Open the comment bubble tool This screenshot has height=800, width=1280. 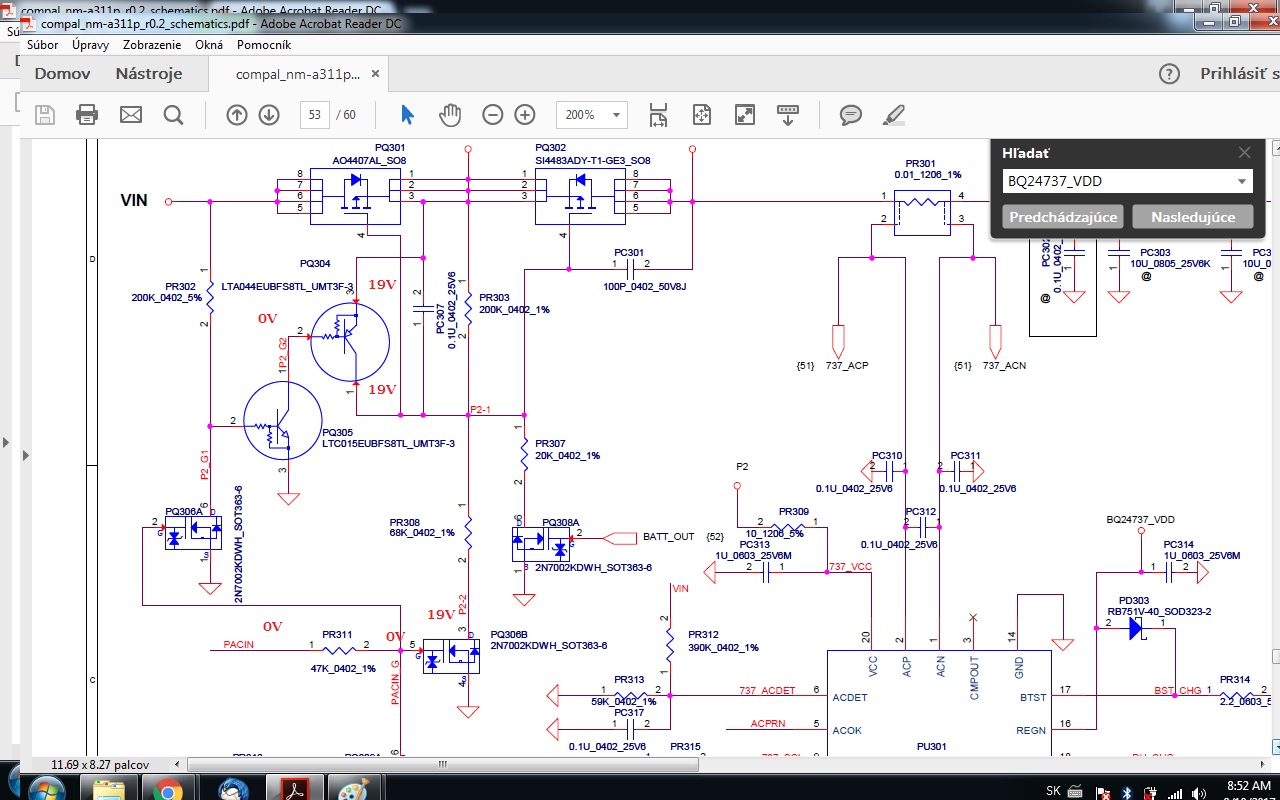click(851, 115)
